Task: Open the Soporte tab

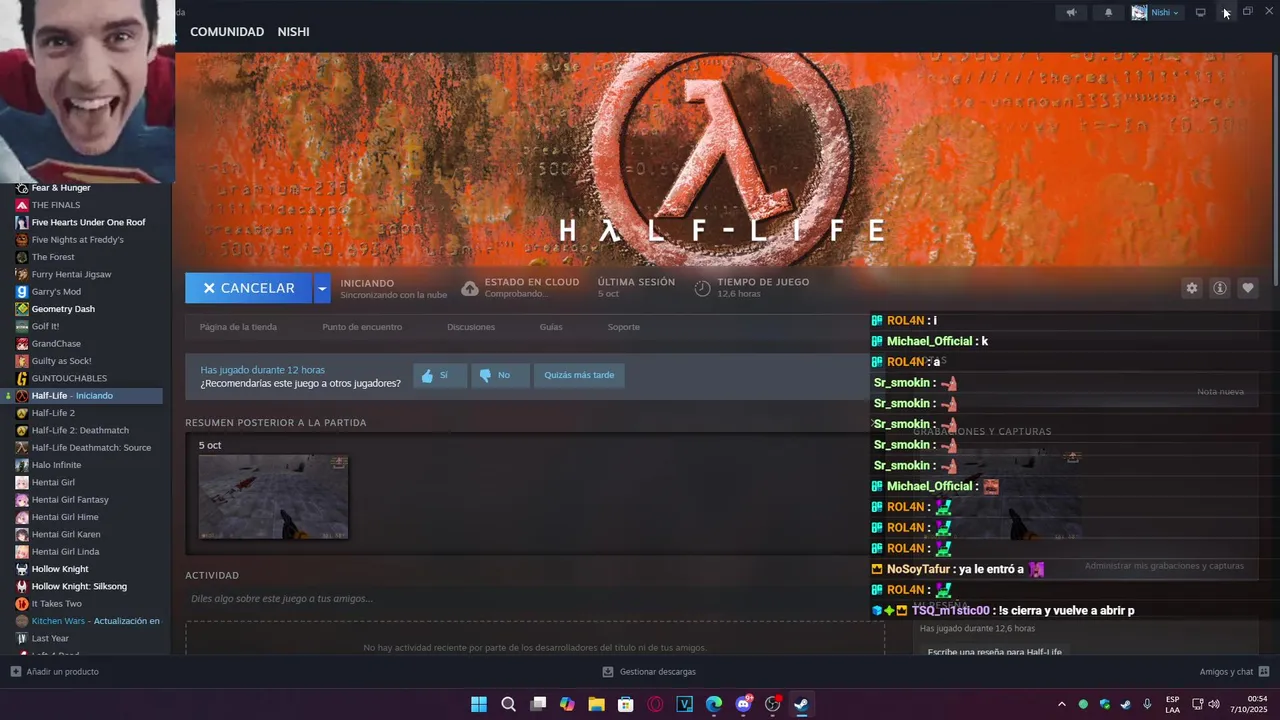Action: click(624, 327)
